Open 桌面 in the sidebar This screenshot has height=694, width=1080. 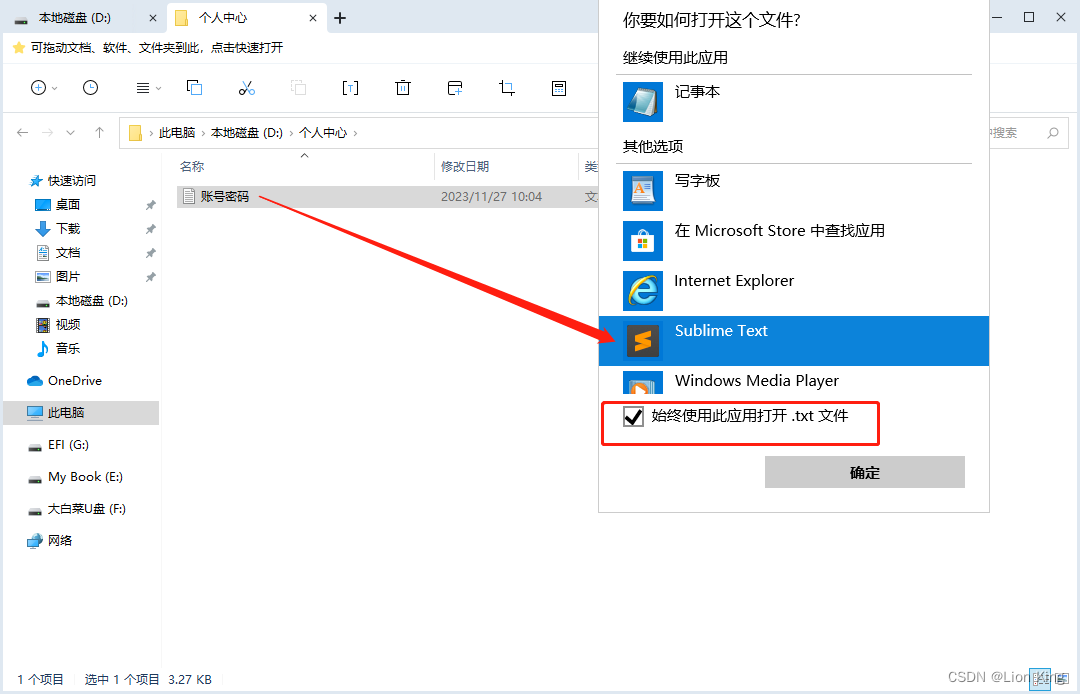[68, 204]
